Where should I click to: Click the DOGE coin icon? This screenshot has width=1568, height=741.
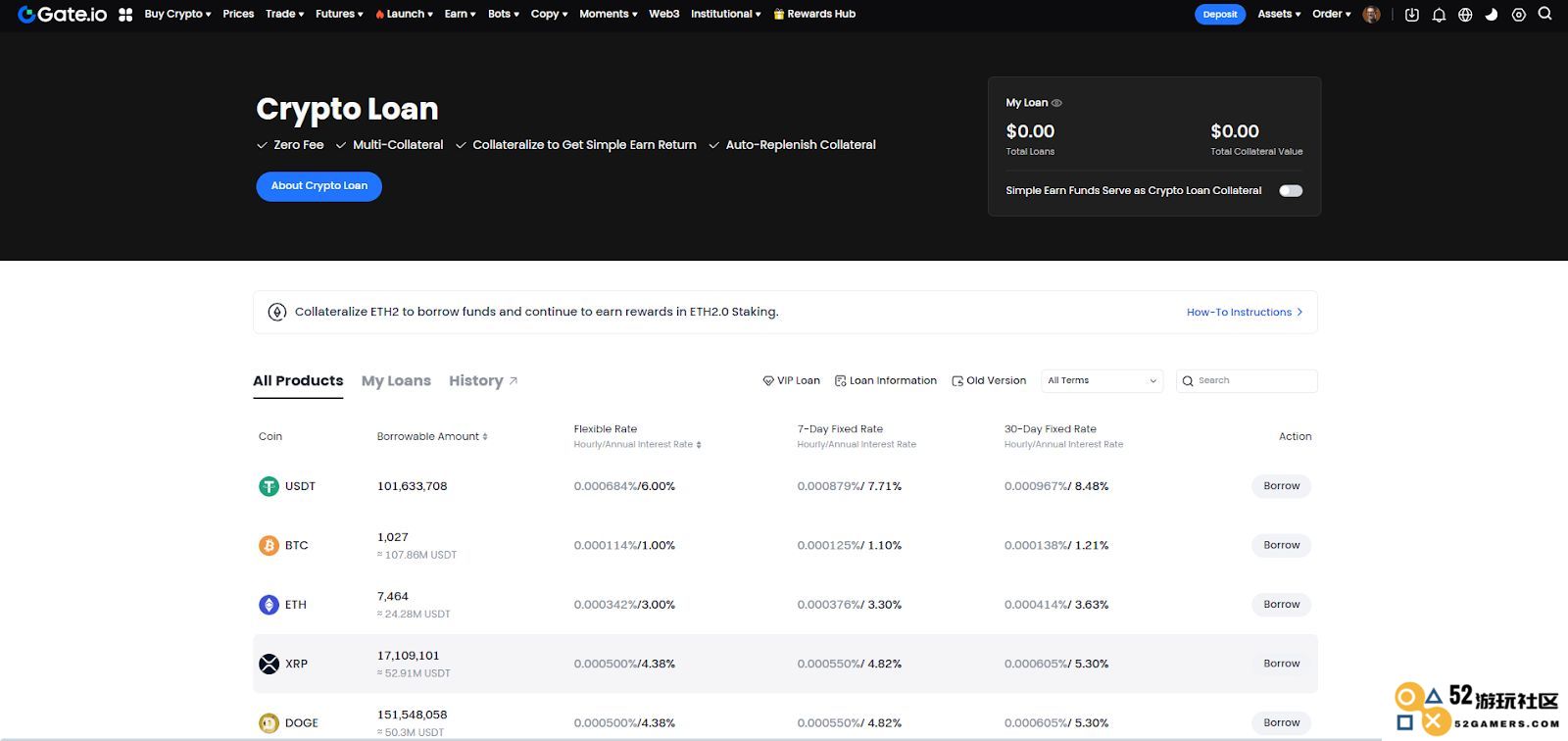tap(269, 723)
